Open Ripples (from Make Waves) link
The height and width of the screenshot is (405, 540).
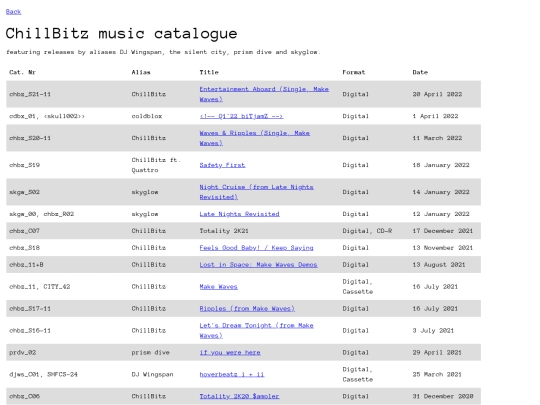tap(247, 309)
